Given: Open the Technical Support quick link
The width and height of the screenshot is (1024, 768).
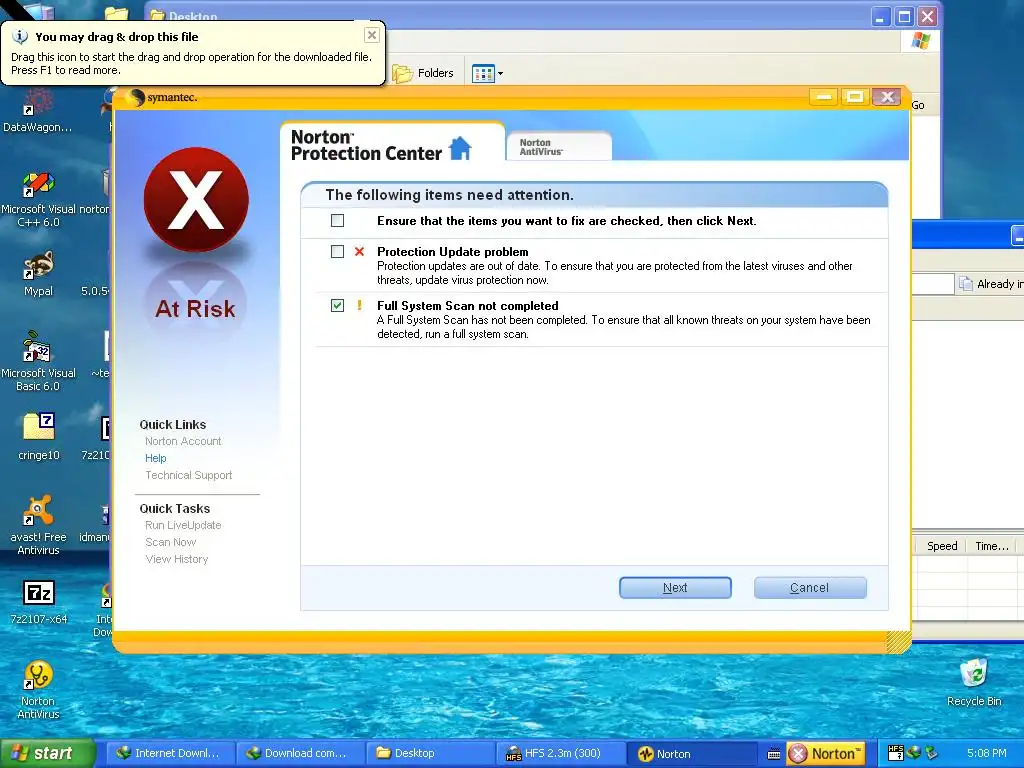Looking at the screenshot, I should [189, 475].
